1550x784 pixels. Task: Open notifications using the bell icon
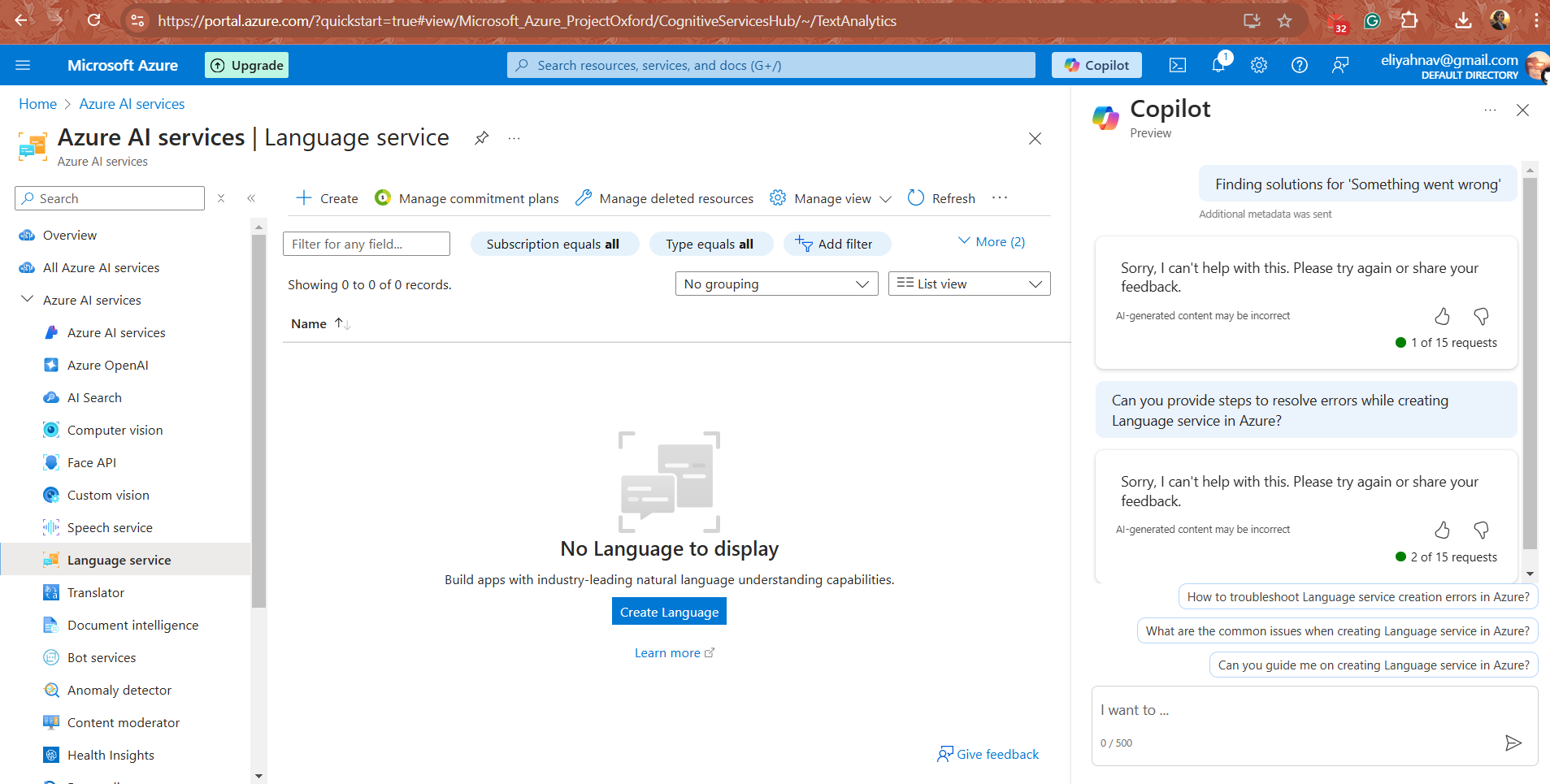pyautogui.click(x=1218, y=65)
